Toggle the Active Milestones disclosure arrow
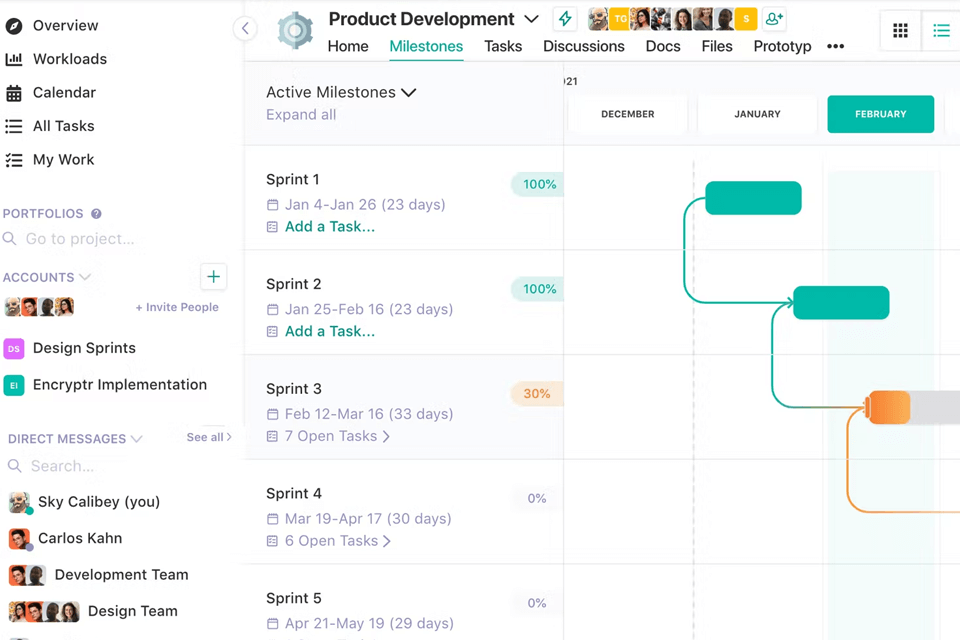The height and width of the screenshot is (640, 960). [409, 92]
